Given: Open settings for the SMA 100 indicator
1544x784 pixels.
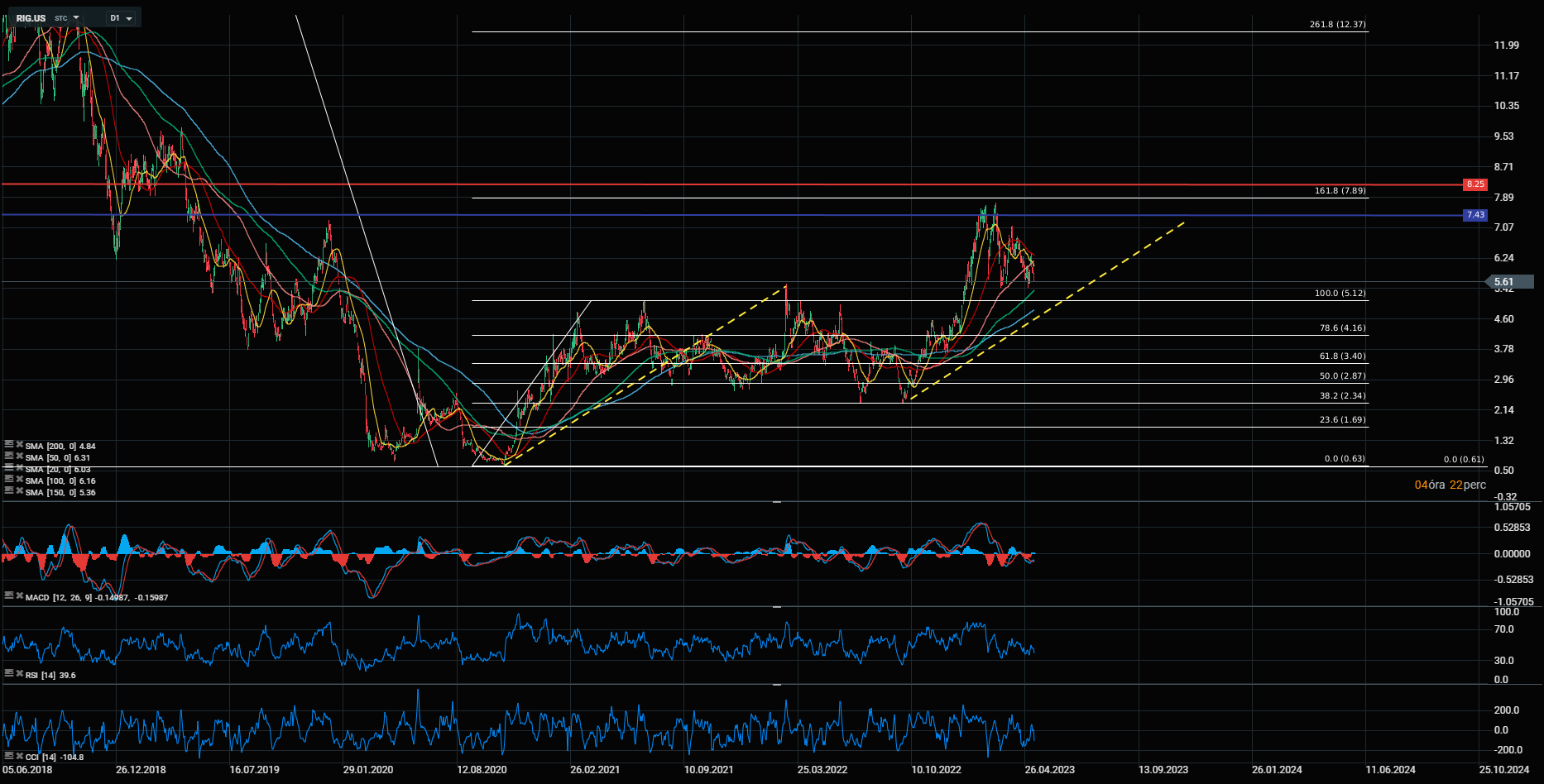Looking at the screenshot, I should pos(9,480).
